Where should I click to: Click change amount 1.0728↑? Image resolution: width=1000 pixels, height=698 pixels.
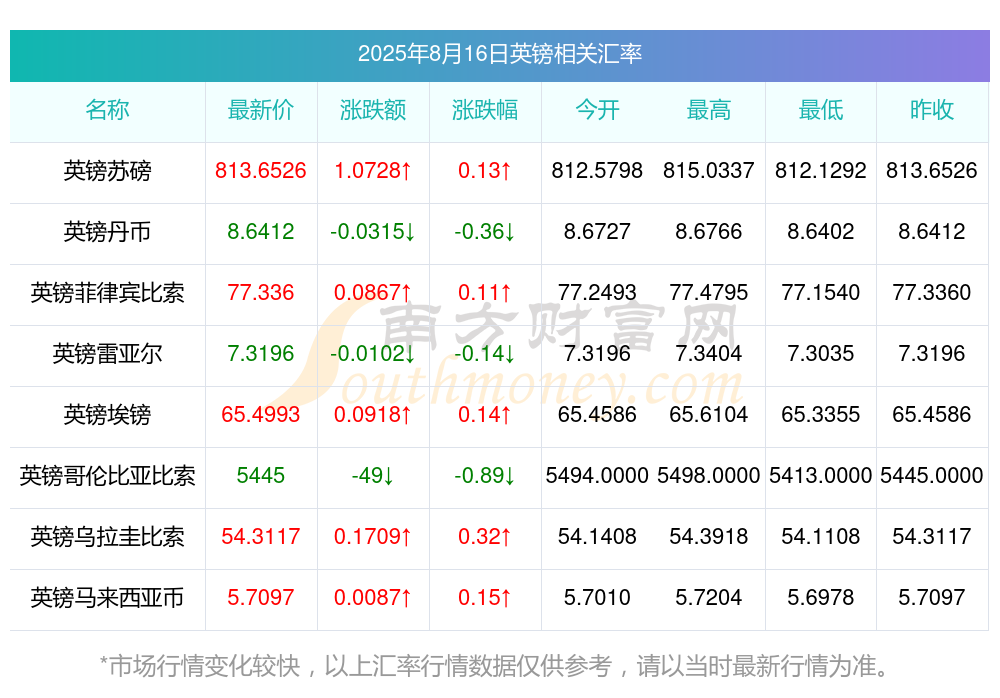click(x=373, y=171)
